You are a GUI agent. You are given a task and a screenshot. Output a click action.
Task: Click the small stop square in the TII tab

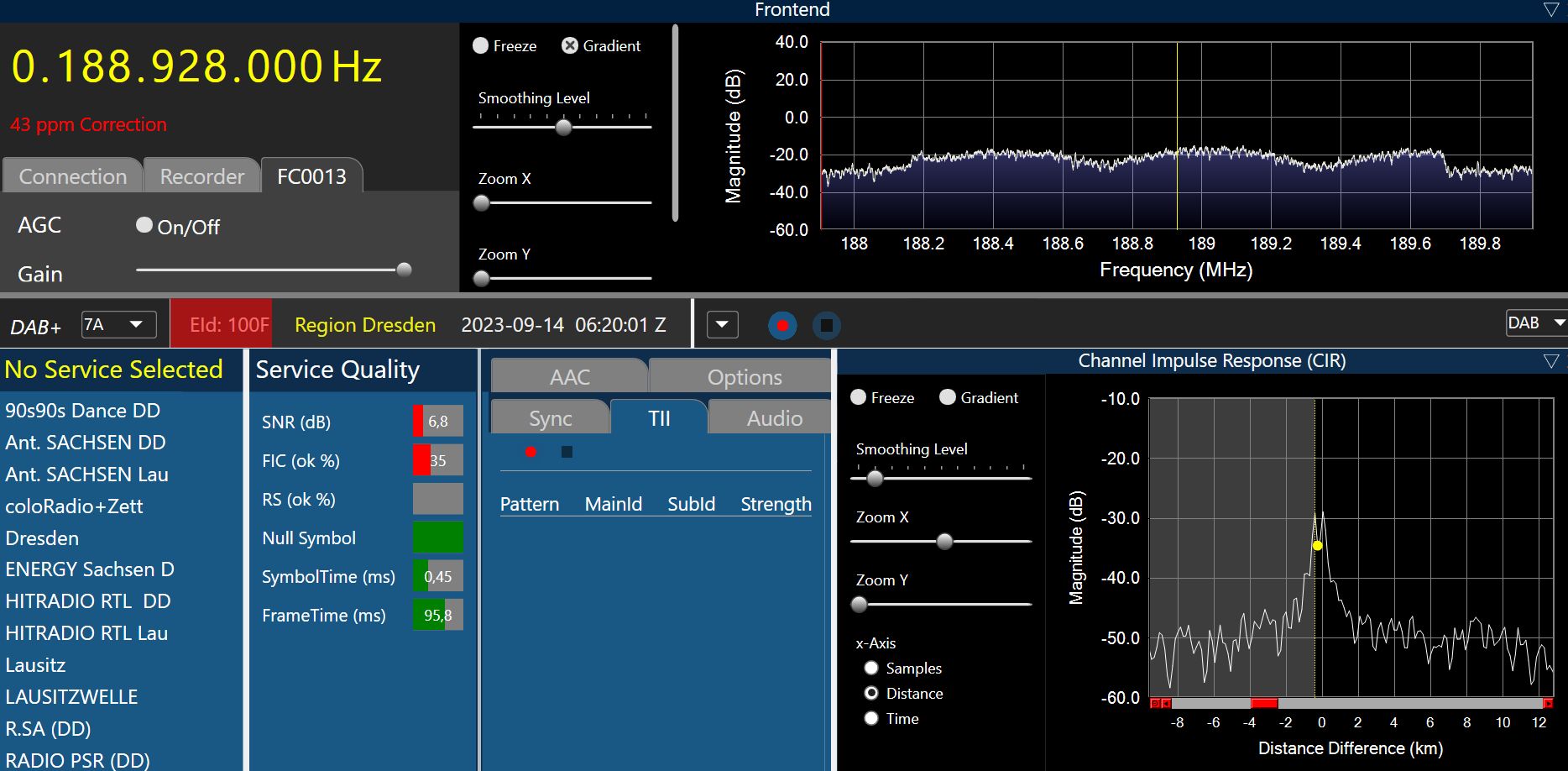567,452
